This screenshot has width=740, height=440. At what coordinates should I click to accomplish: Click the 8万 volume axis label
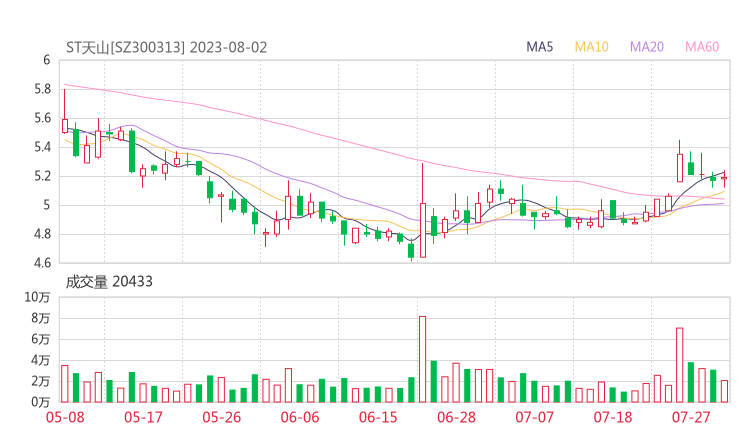tap(41, 318)
